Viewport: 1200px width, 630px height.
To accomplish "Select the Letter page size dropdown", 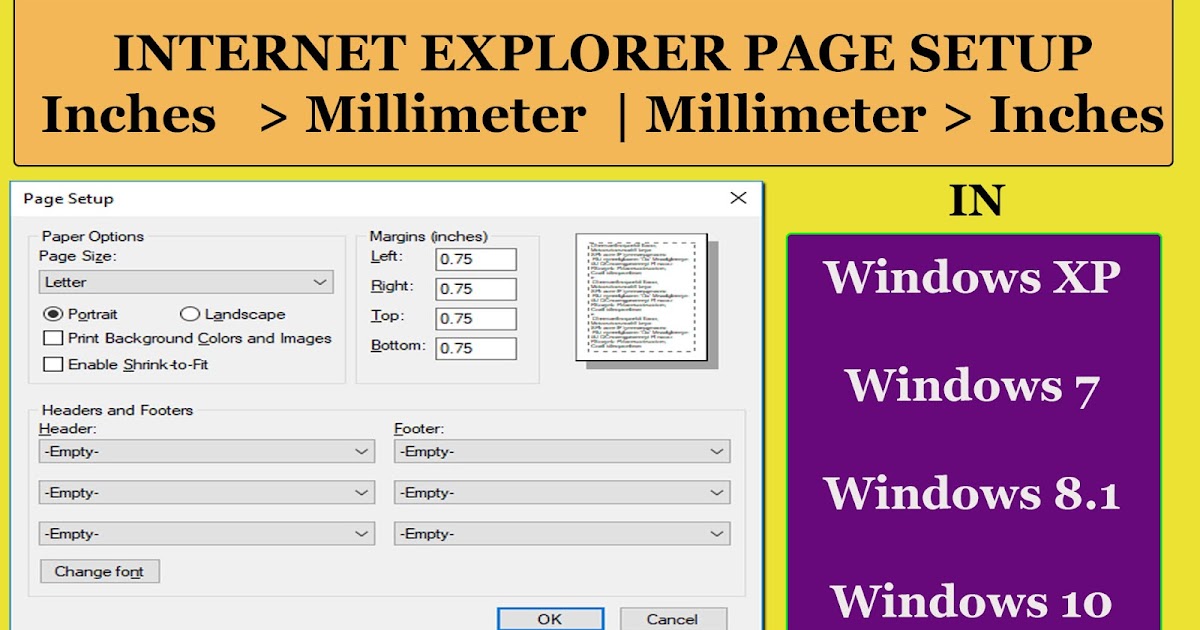I will 186,281.
